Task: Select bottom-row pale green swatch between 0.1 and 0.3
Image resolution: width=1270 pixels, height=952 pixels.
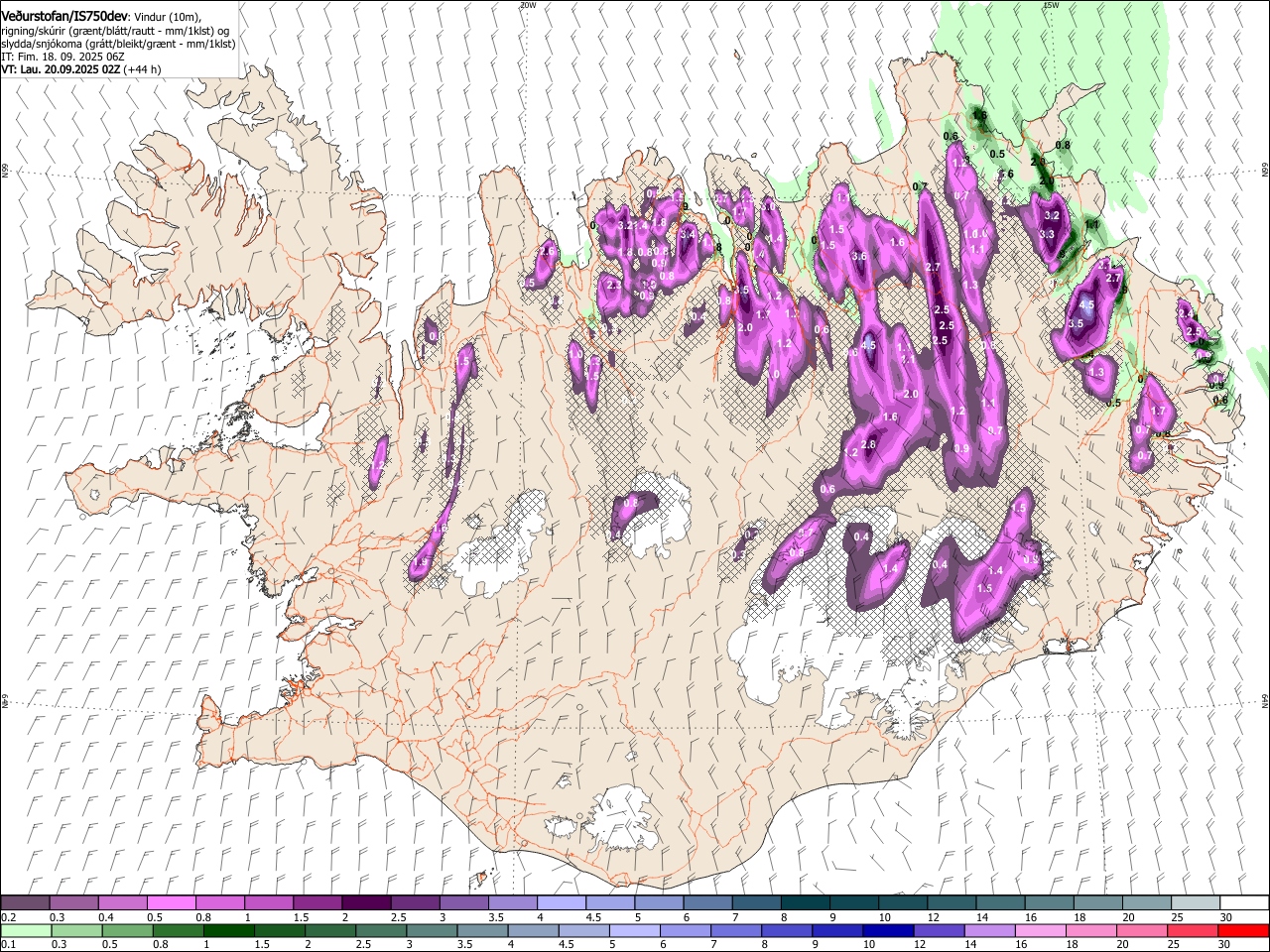Action: [x=27, y=930]
